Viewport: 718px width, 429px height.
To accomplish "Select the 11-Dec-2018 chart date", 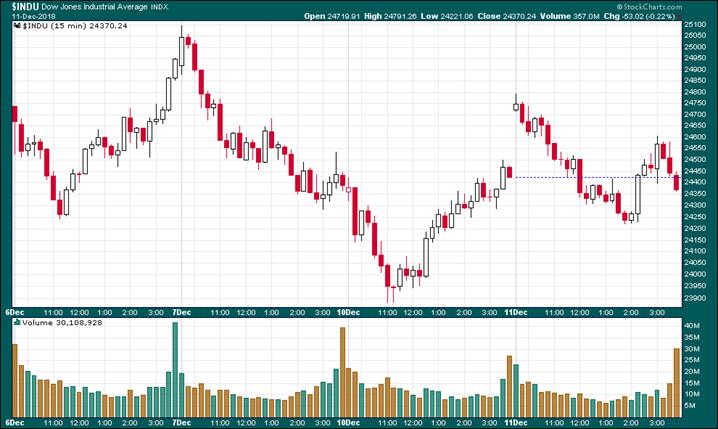I will (x=33, y=16).
